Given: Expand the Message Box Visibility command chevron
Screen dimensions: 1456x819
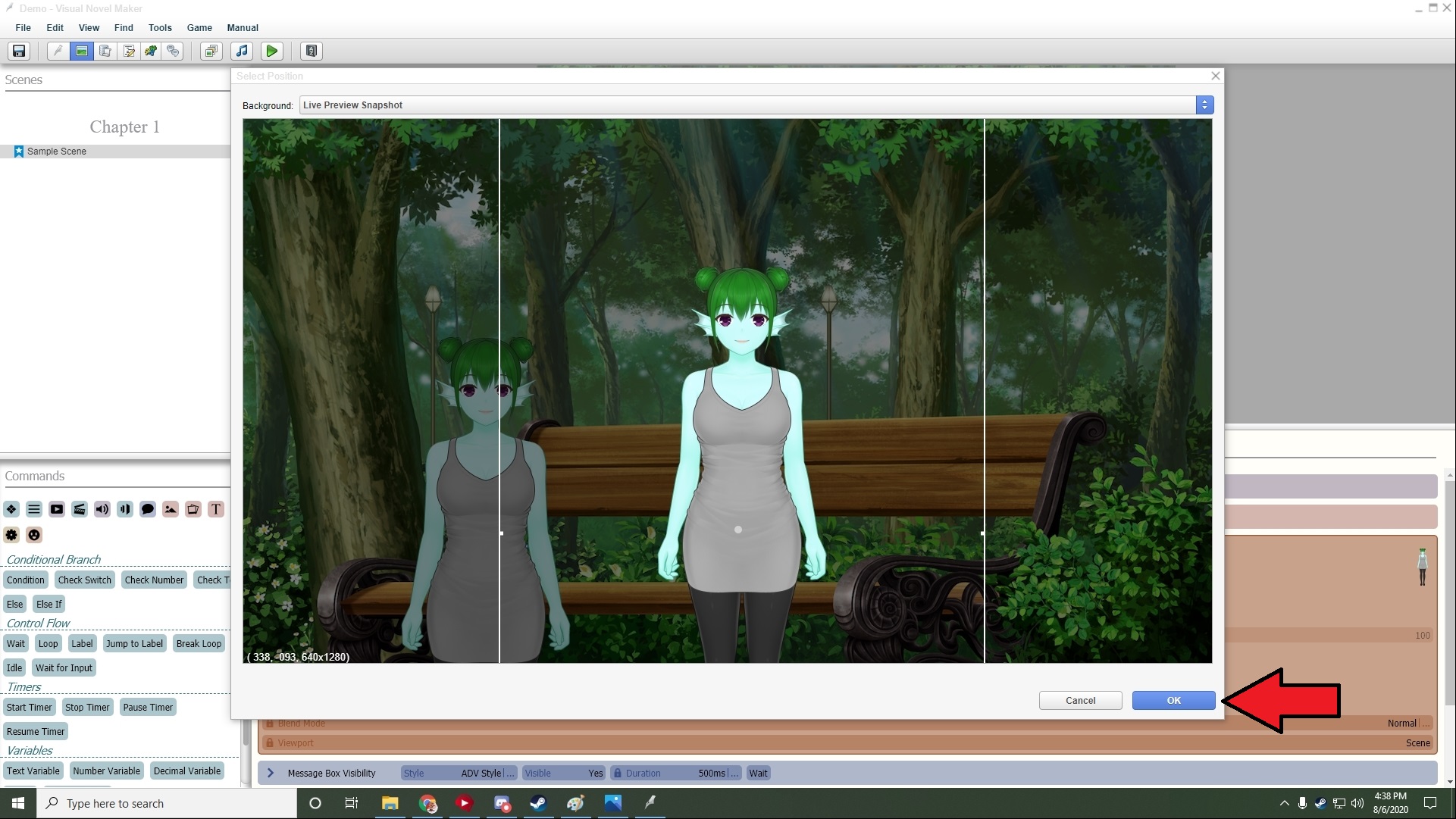Looking at the screenshot, I should pos(270,773).
